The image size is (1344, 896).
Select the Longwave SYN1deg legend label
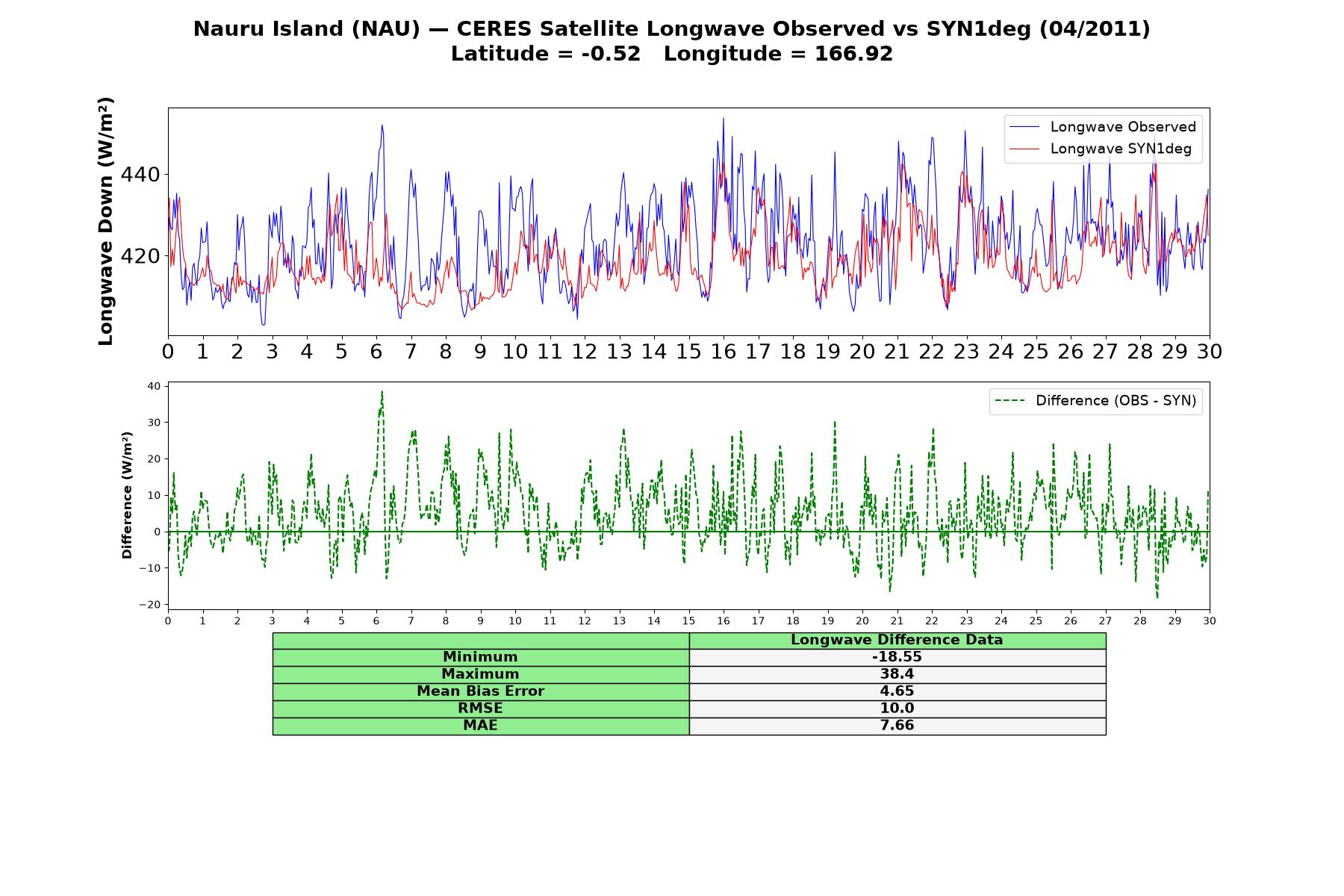click(1121, 149)
